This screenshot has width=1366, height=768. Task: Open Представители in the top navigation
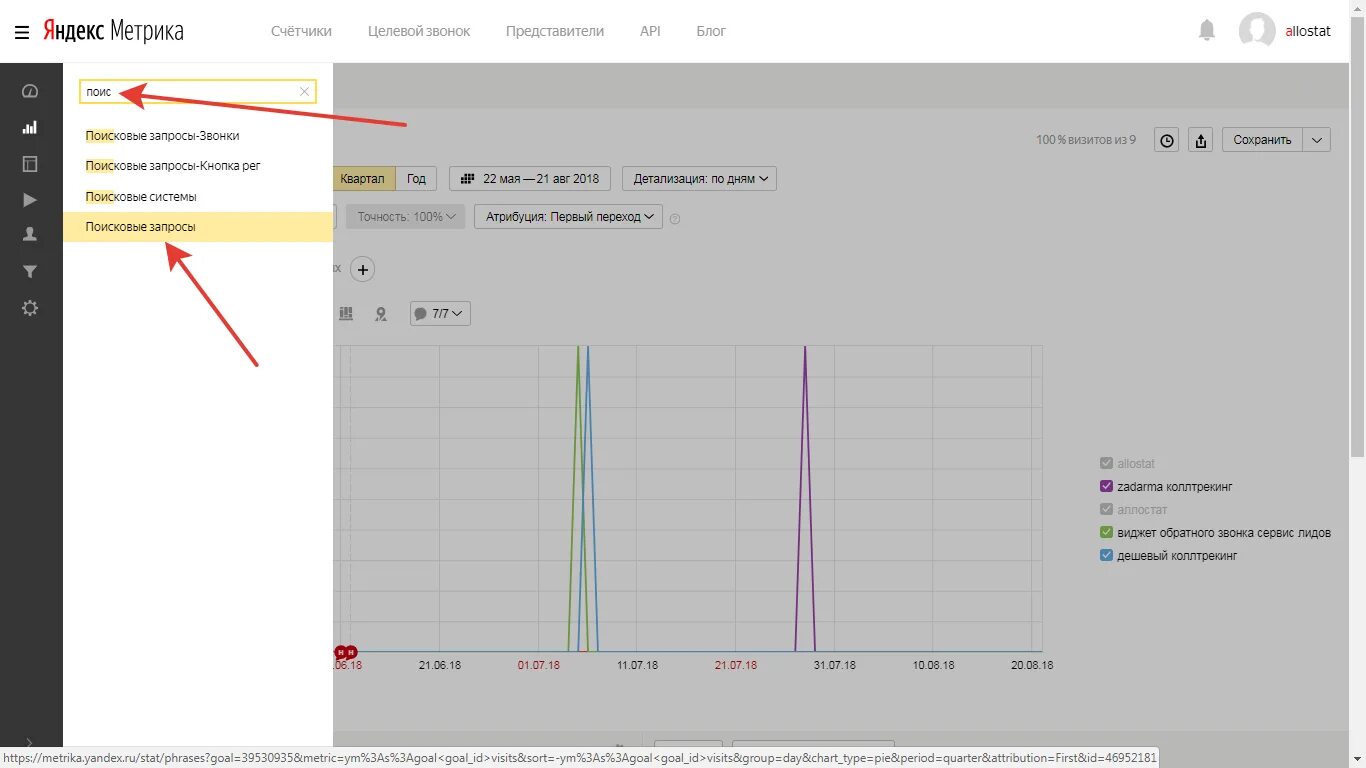pos(555,31)
